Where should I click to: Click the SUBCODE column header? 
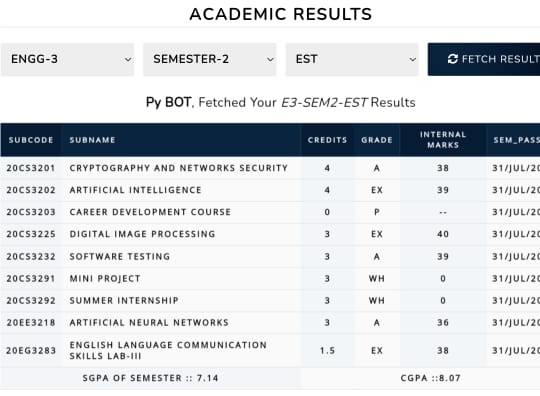pyautogui.click(x=31, y=140)
